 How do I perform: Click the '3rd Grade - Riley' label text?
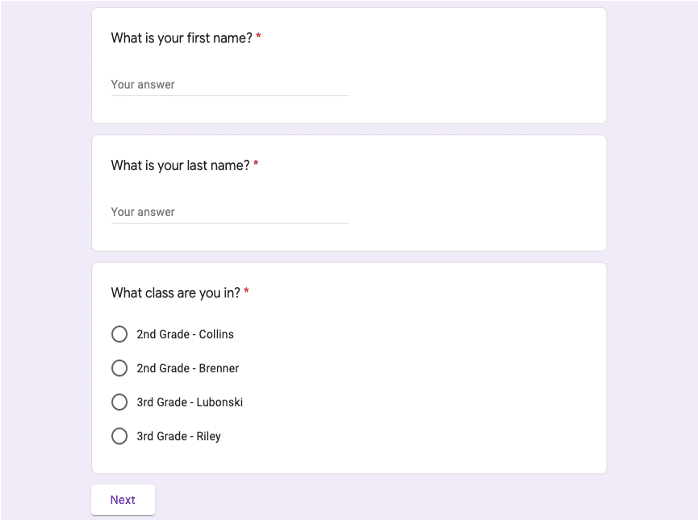coord(179,436)
